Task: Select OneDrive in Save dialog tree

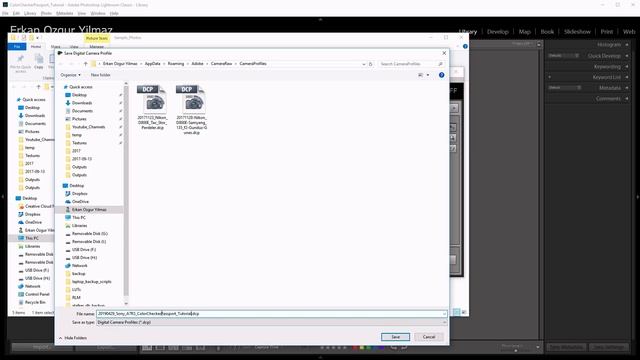Action: pos(80,202)
